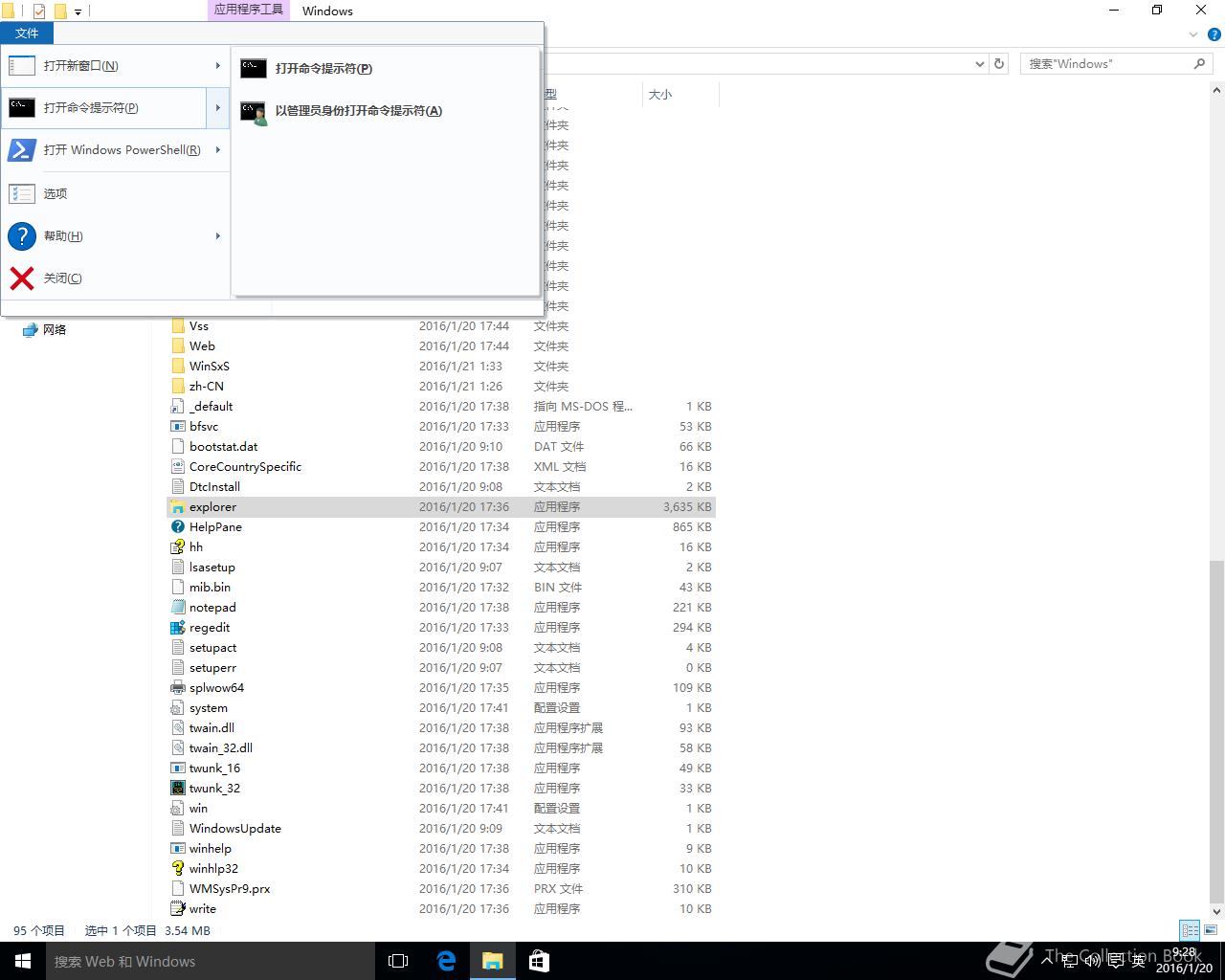Open command prompt as administrator
1225x980 pixels.
tap(385, 111)
